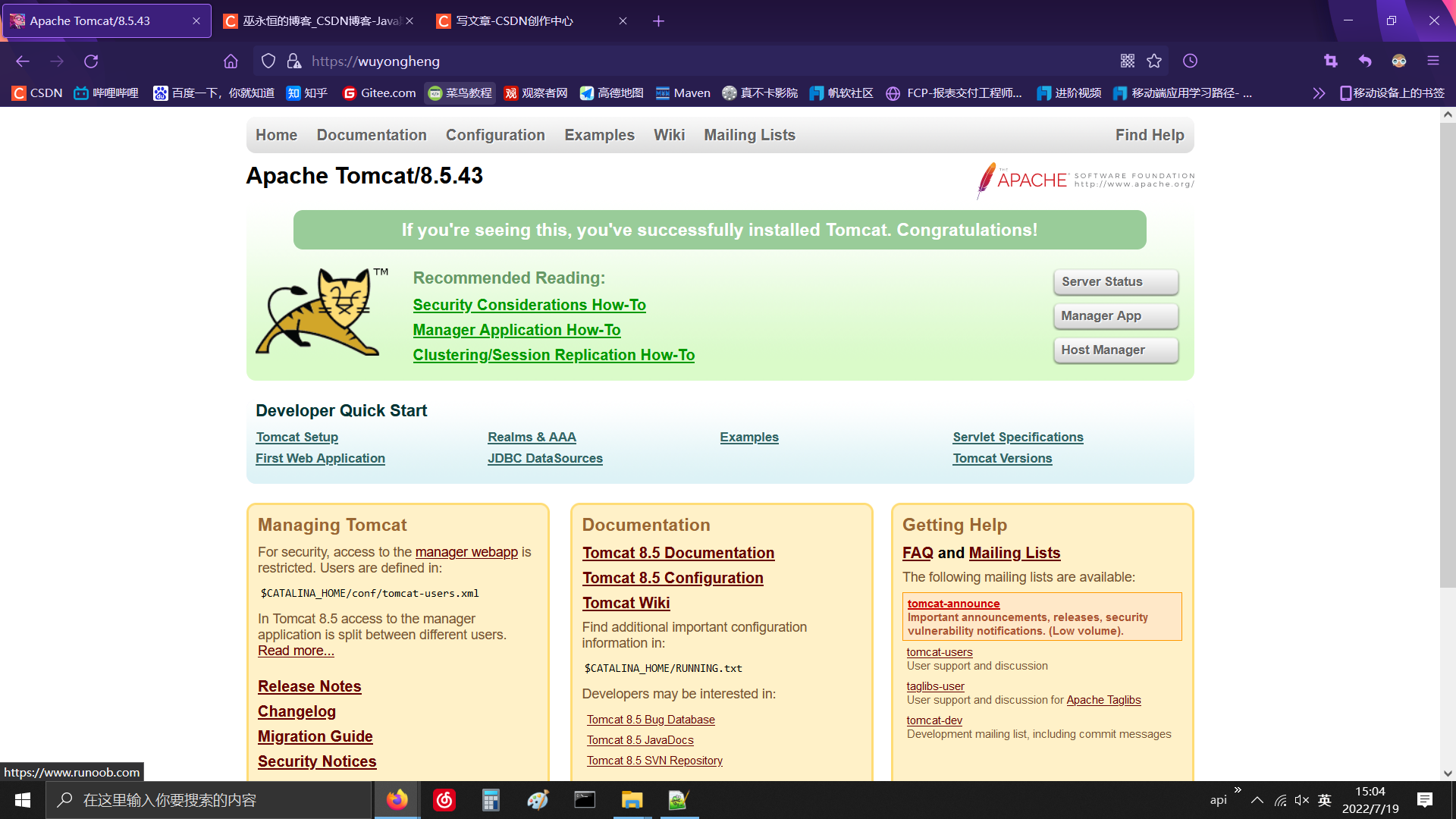This screenshot has width=1456, height=819.
Task: Open the Servlet Specifications link
Action: 1018,437
